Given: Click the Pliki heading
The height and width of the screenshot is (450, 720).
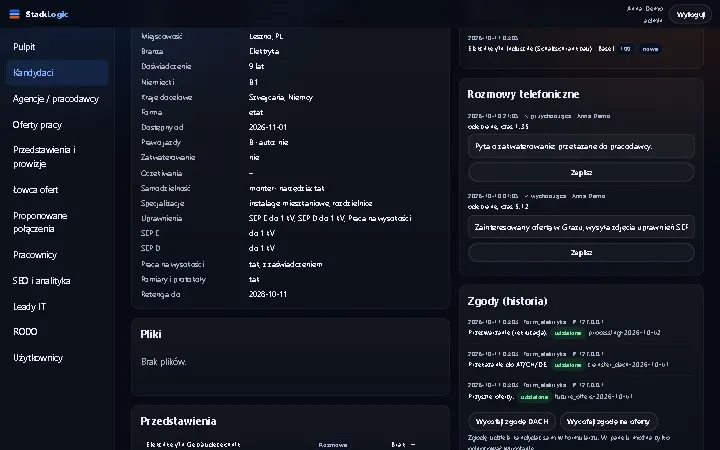Looking at the screenshot, I should pyautogui.click(x=151, y=334).
